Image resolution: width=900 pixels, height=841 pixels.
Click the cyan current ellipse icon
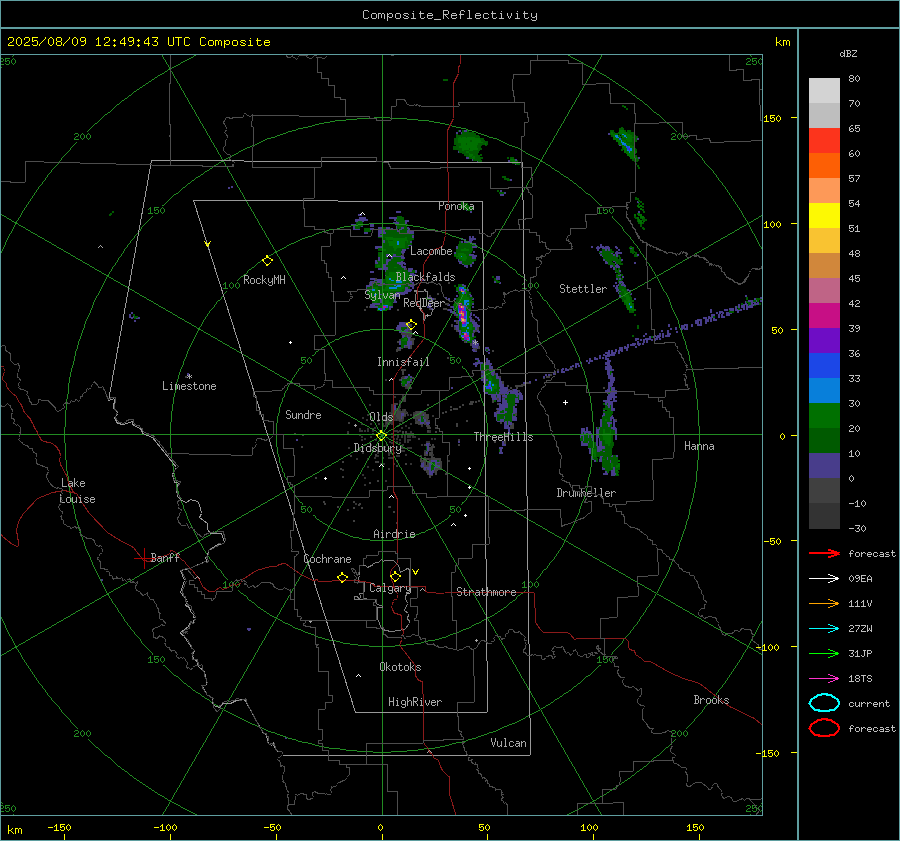point(824,703)
